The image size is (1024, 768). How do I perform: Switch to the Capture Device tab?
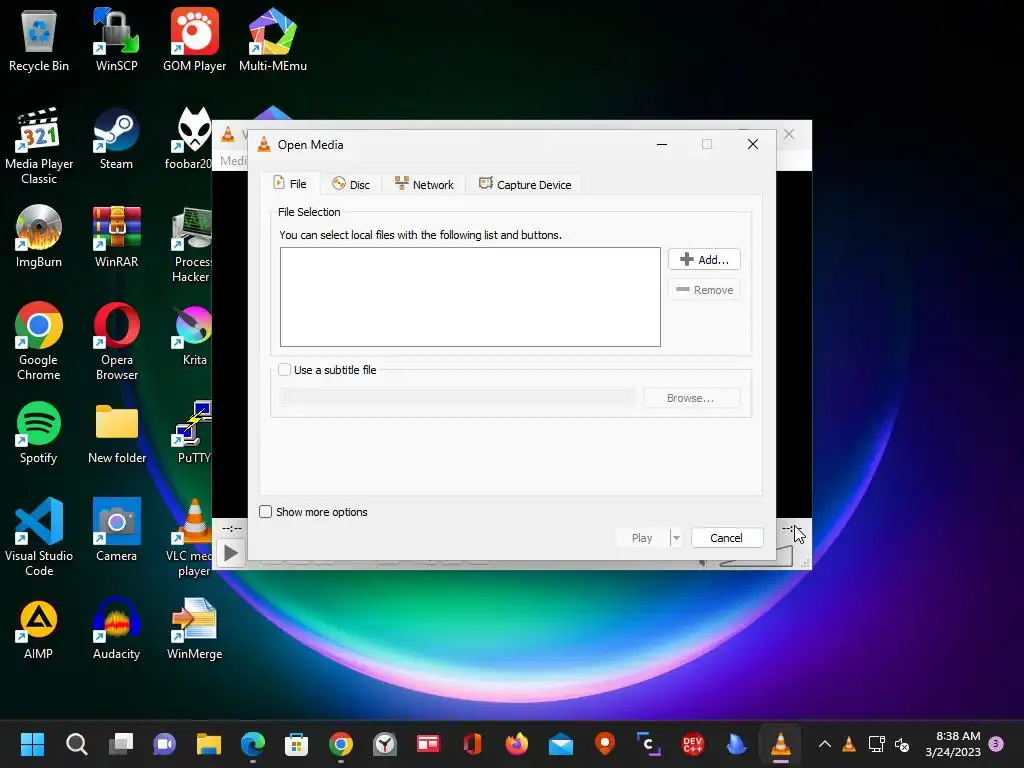click(525, 184)
